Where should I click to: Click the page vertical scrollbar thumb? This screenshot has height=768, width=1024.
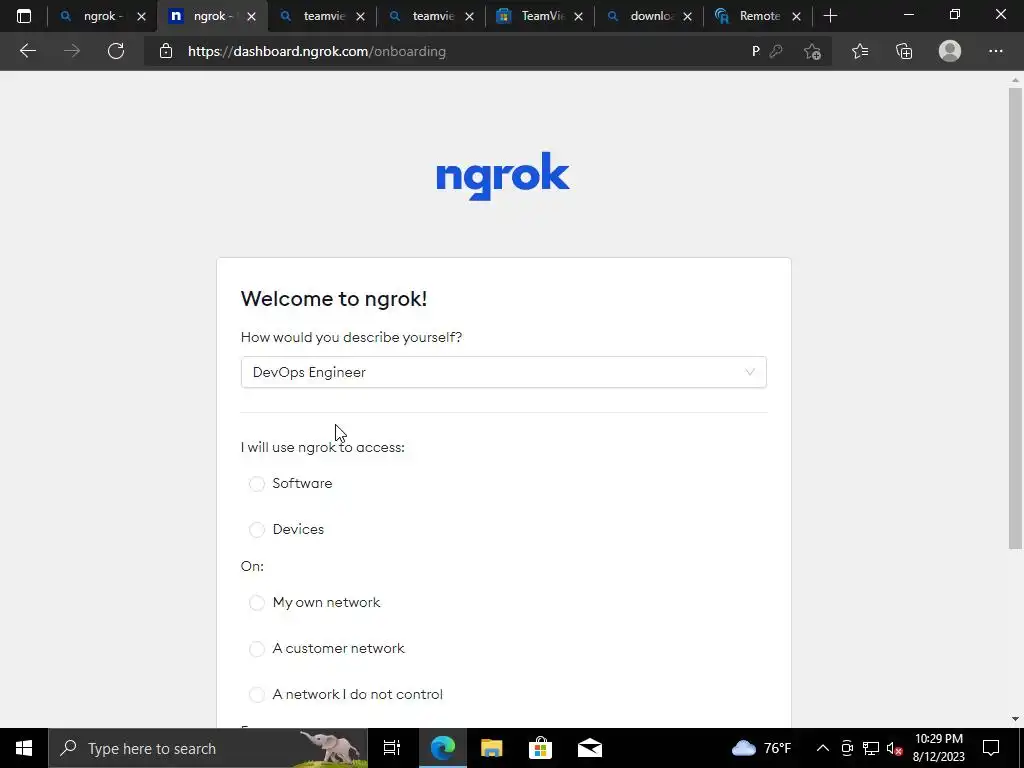[x=1015, y=318]
